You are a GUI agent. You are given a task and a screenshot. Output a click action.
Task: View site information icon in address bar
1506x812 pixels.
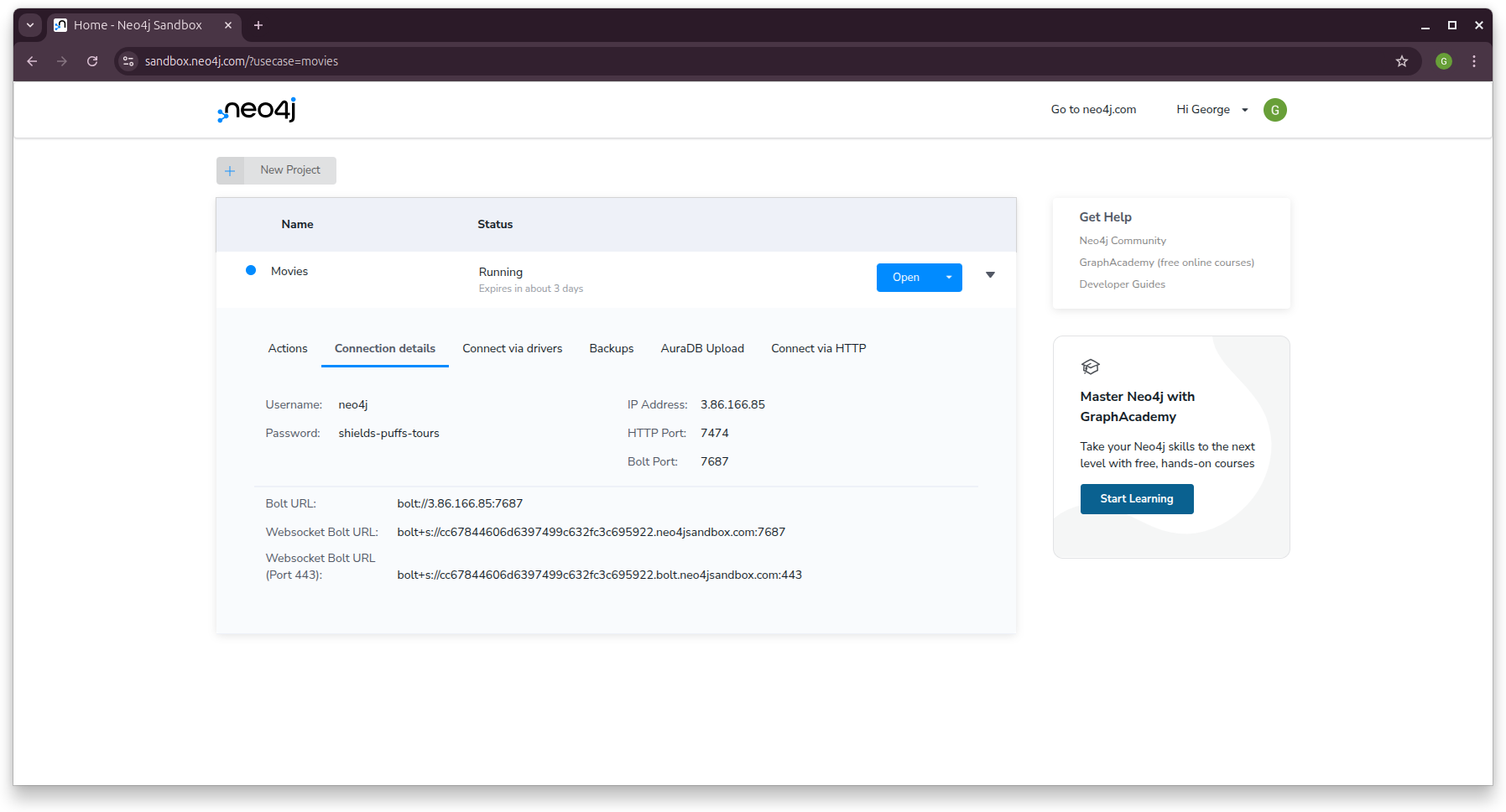coord(128,61)
